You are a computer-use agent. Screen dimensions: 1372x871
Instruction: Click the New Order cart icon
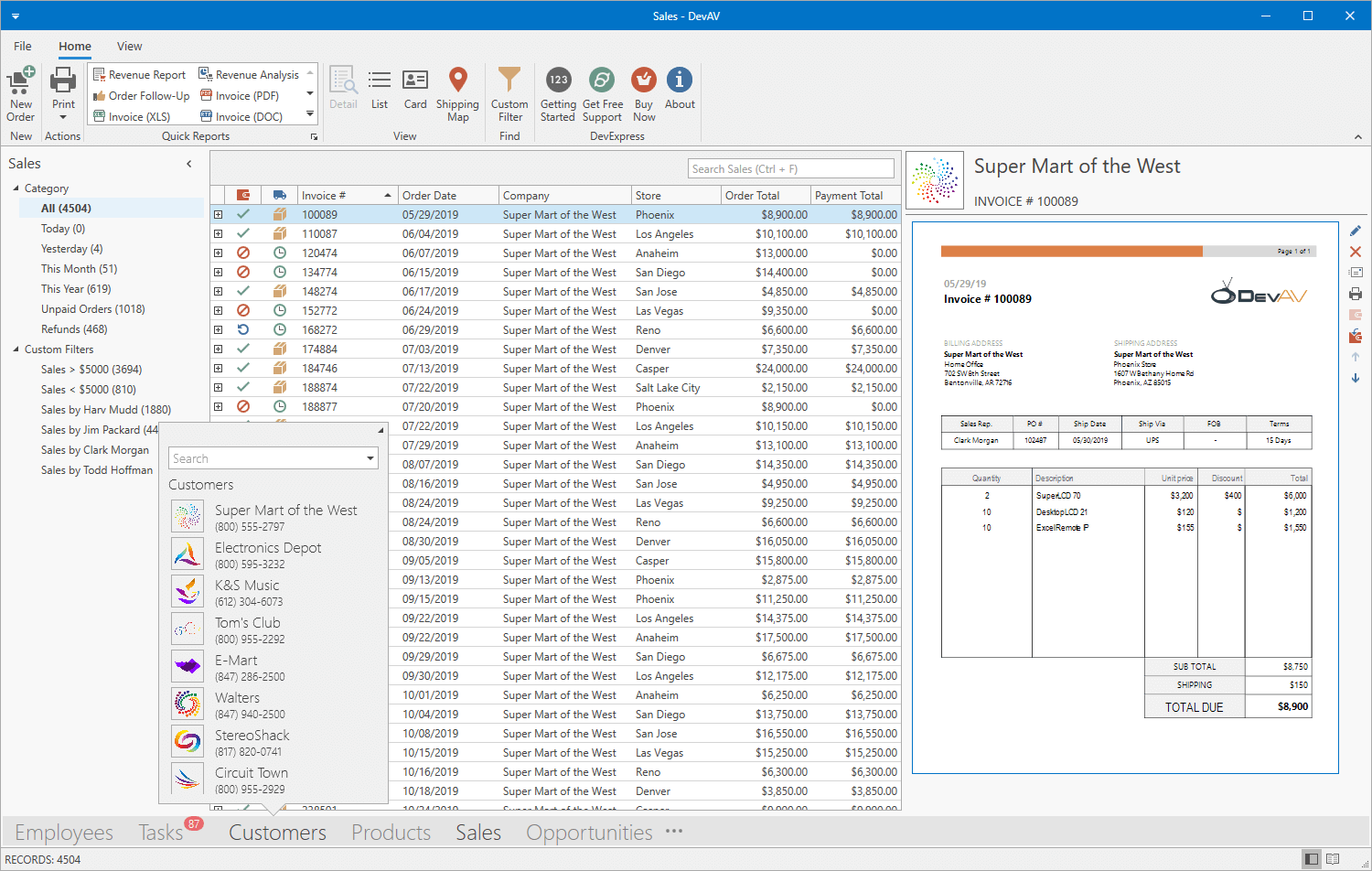click(20, 82)
